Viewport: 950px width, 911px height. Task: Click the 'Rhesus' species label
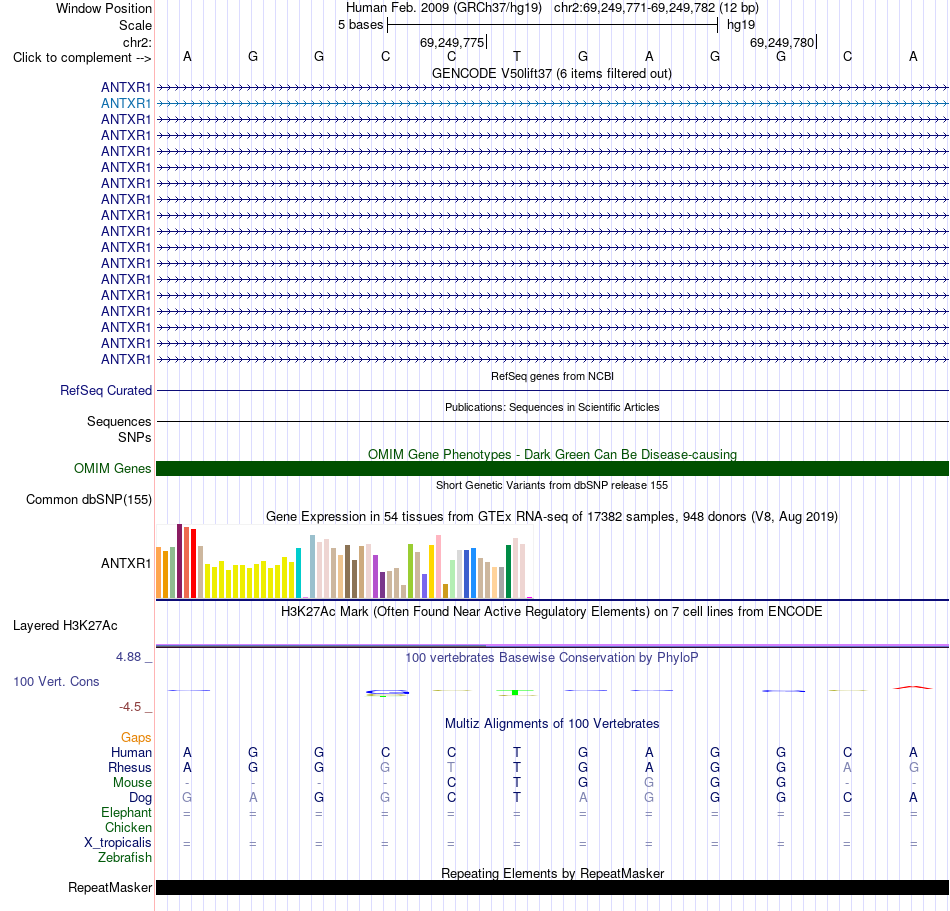coord(130,767)
